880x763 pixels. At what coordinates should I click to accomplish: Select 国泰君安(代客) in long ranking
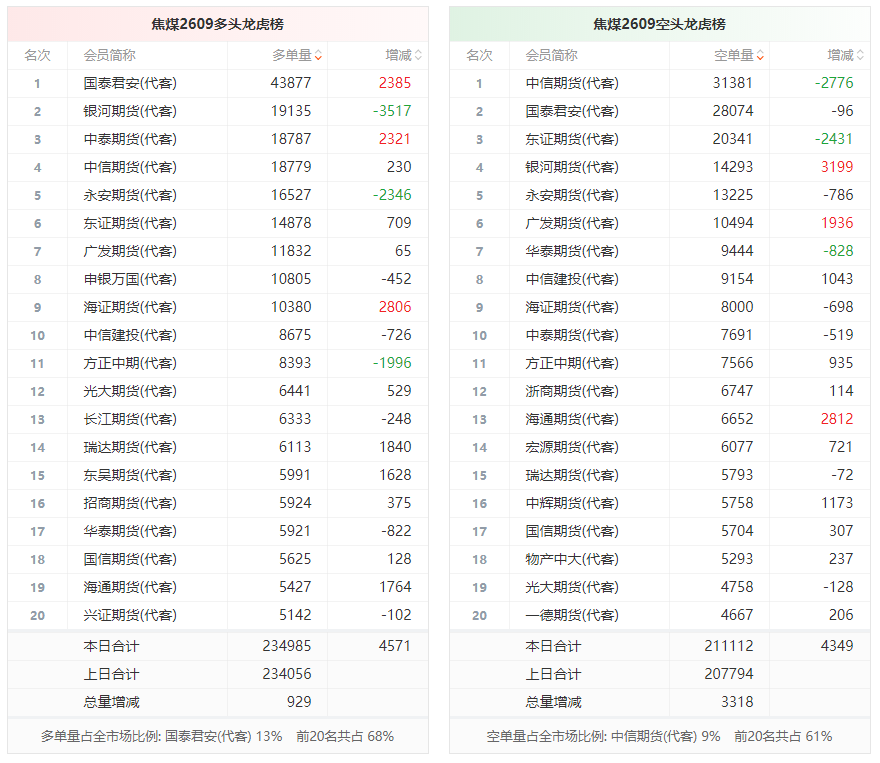(x=130, y=83)
